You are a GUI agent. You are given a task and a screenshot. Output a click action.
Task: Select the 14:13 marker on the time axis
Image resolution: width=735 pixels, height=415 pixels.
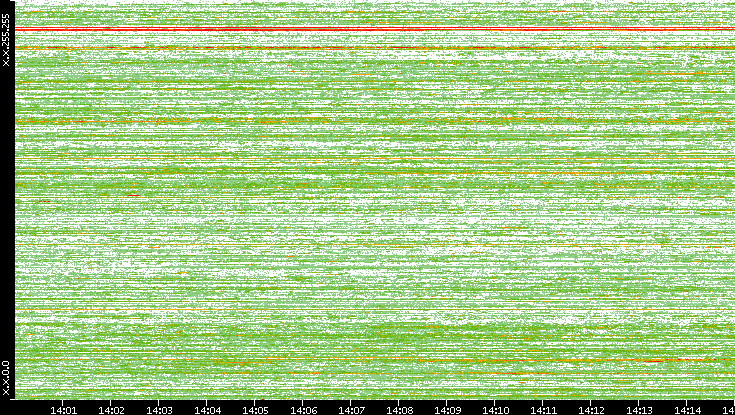640,409
